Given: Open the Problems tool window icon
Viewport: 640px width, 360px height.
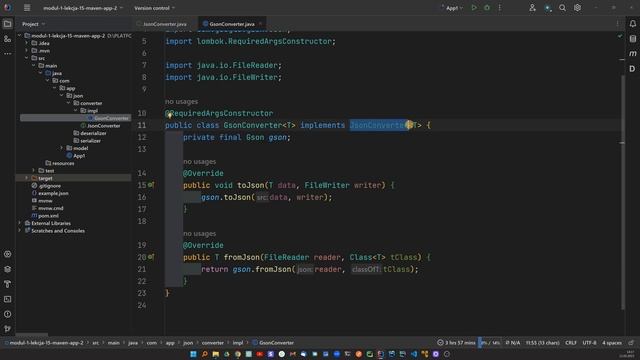Looking at the screenshot, I should tap(7, 314).
